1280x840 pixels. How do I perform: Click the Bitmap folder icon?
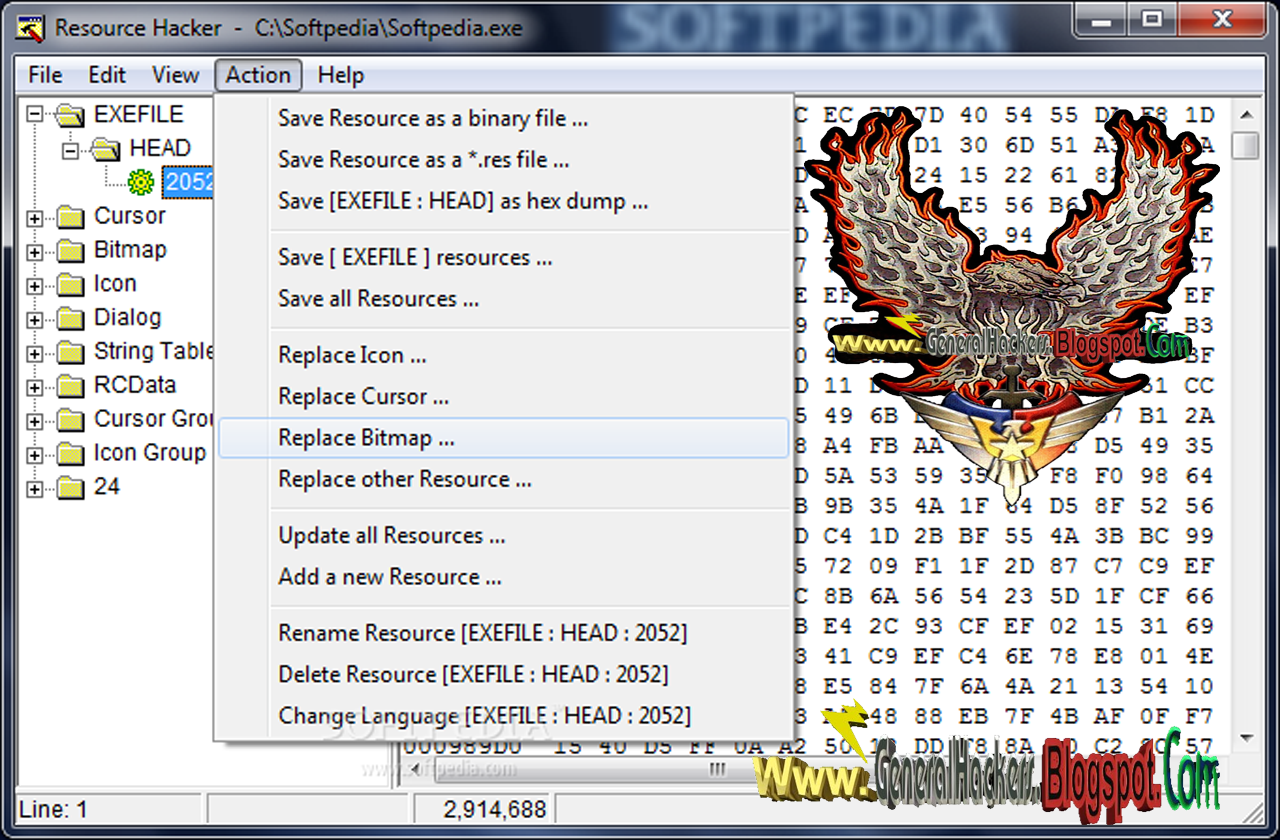click(x=71, y=251)
